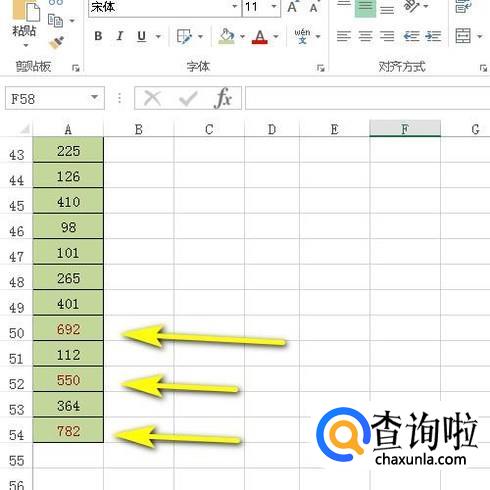Select column F header
The image size is (490, 490).
[x=405, y=129]
